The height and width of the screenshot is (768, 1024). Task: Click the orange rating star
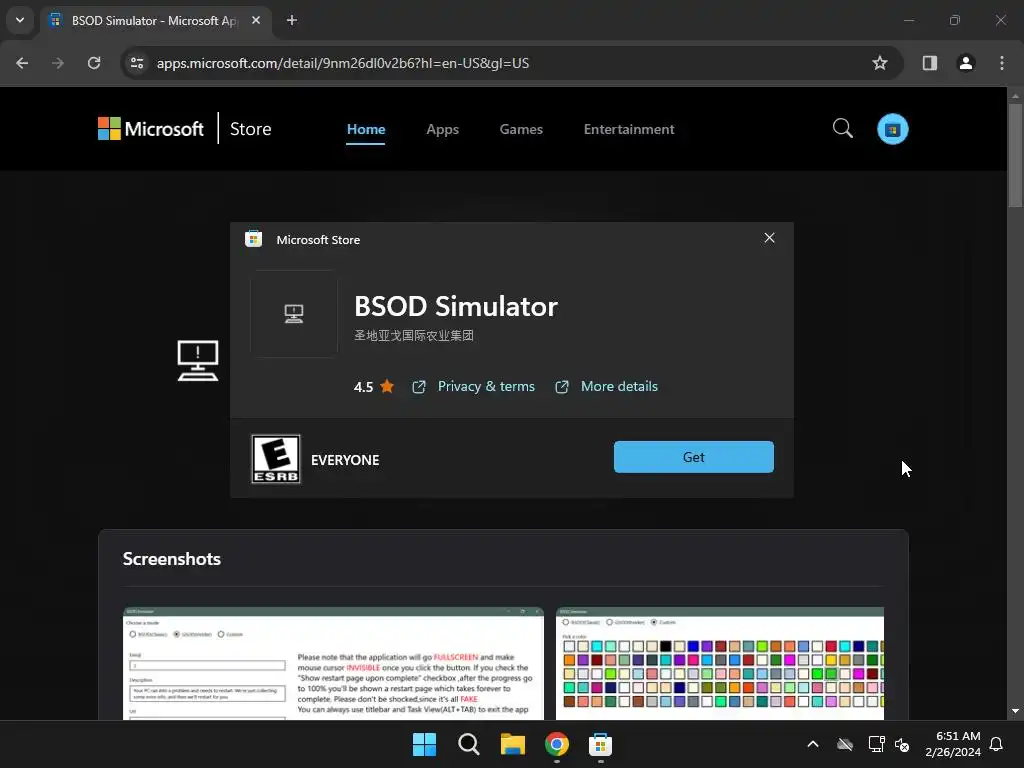387,387
